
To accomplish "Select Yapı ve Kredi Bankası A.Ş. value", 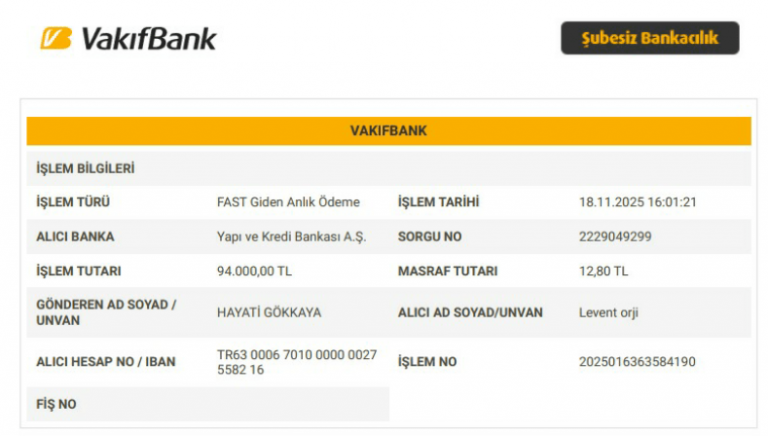I will (291, 237).
